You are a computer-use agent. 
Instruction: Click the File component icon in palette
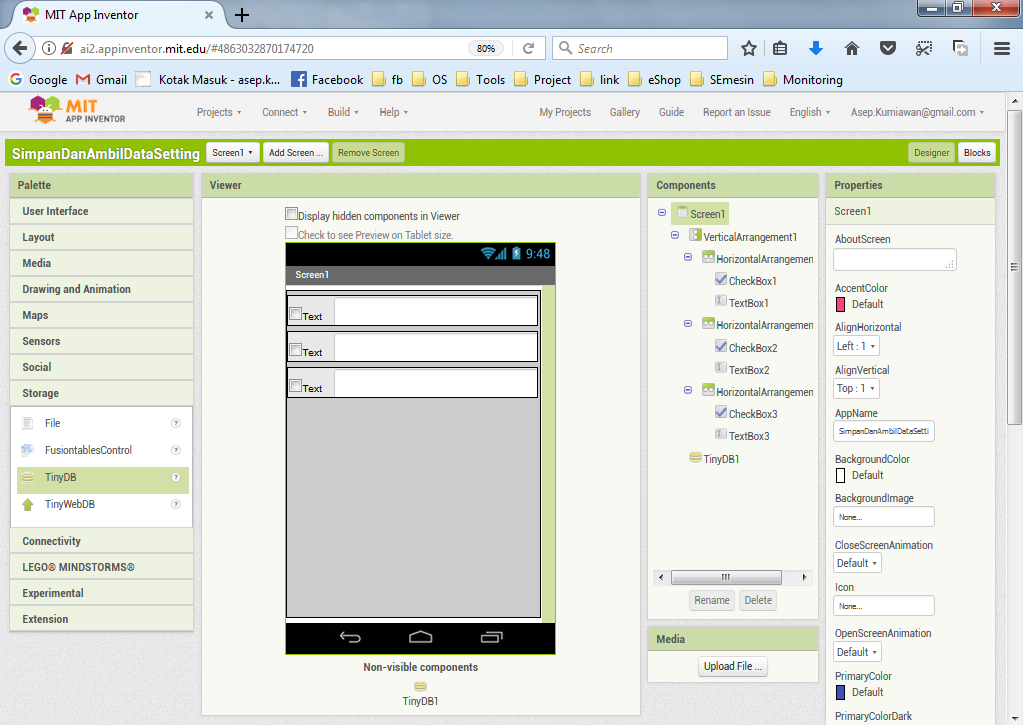(27, 423)
